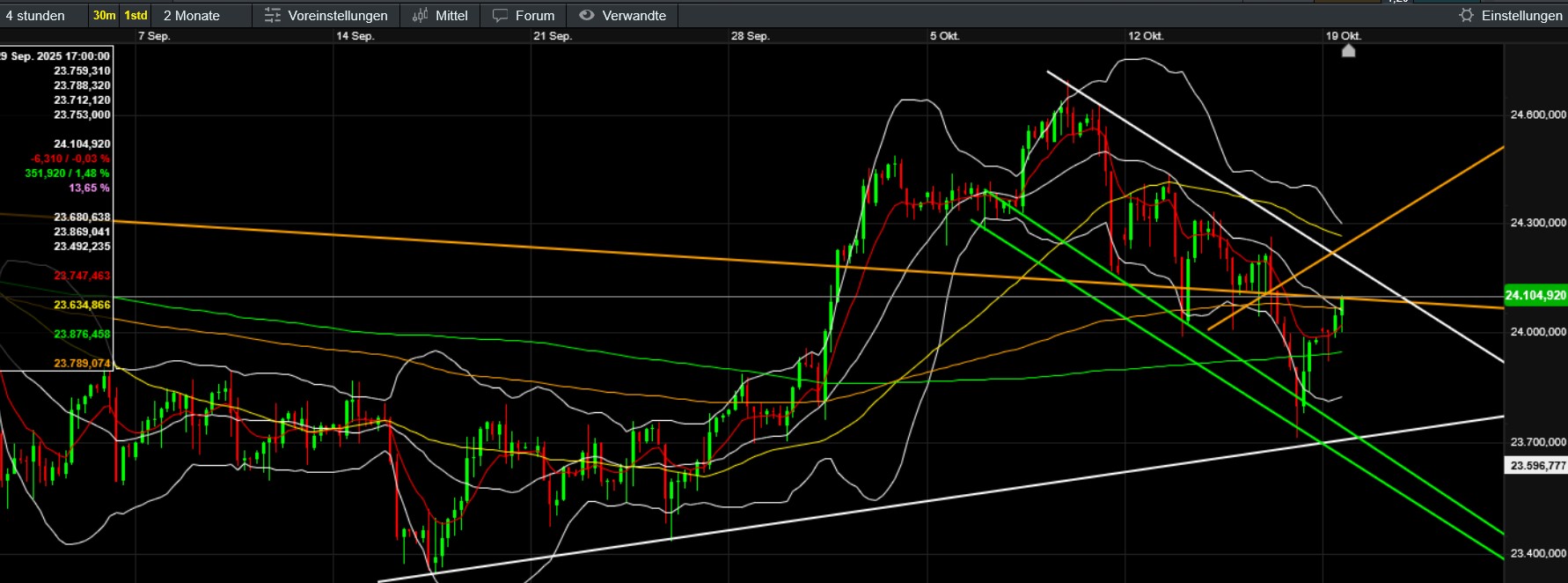Click the Mittel candlestick chart icon
This screenshot has width=1568, height=583.
(421, 16)
